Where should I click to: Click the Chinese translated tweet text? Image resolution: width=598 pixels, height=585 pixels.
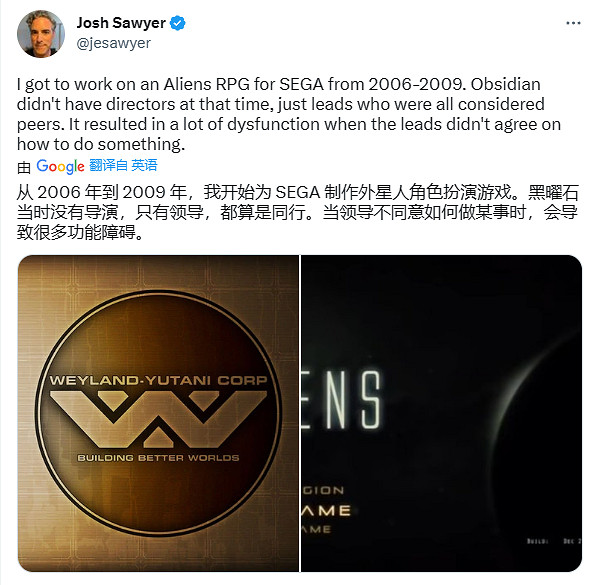pyautogui.click(x=298, y=212)
